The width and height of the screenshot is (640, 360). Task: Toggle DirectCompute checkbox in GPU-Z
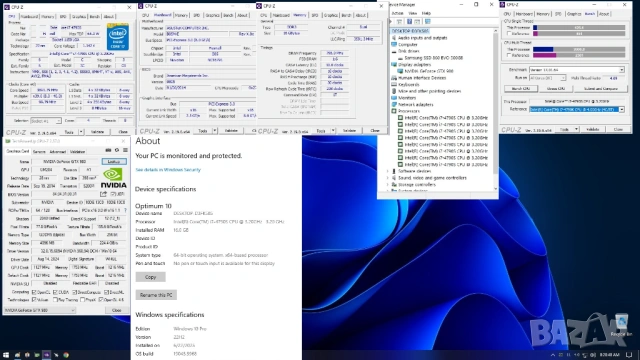coord(75,292)
